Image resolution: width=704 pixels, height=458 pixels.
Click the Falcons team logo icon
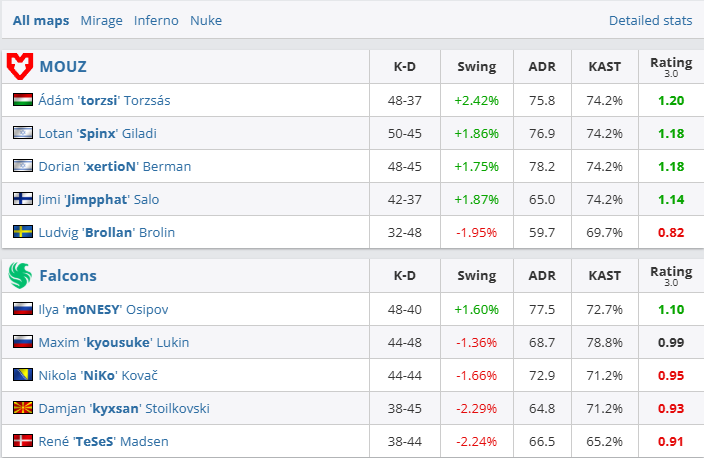tap(20, 275)
